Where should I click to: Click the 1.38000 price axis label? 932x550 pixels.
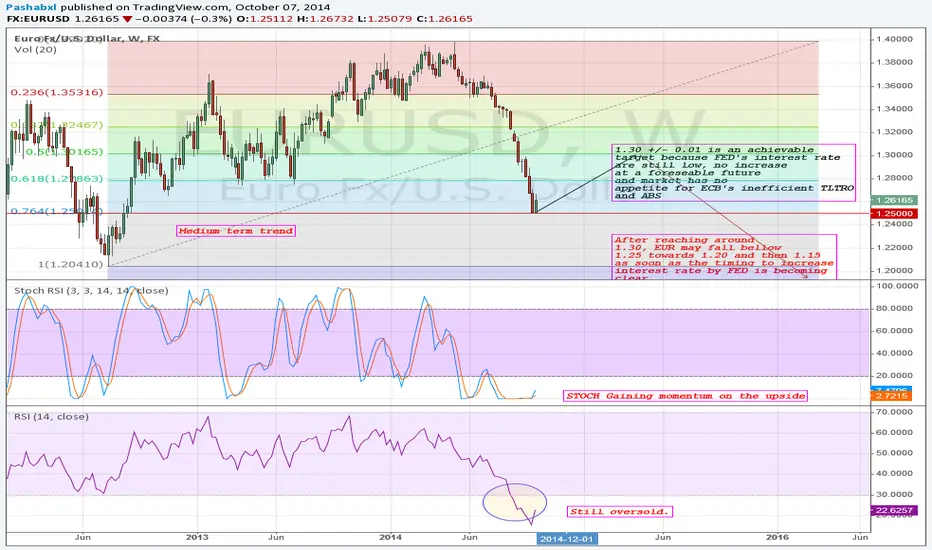click(894, 62)
